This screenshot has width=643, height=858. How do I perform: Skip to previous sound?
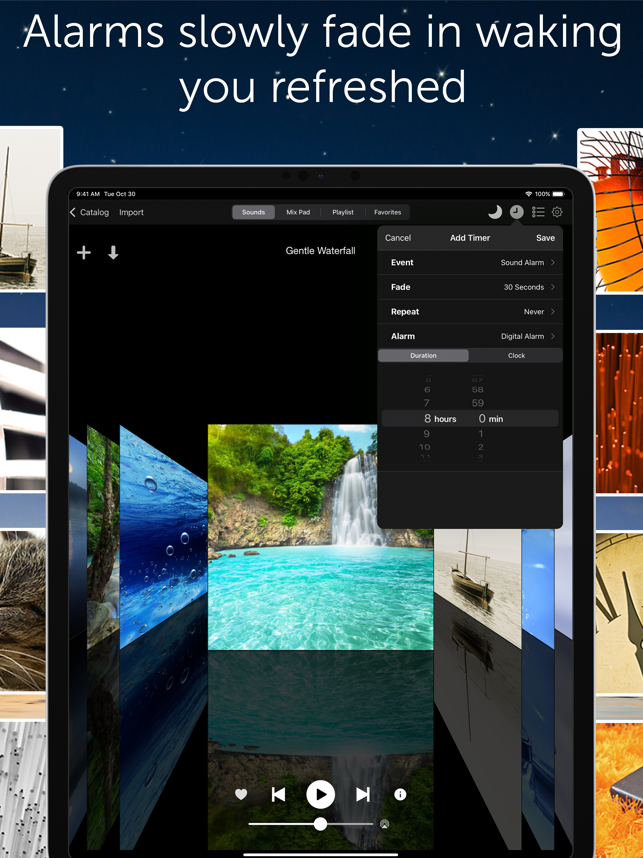pos(279,794)
